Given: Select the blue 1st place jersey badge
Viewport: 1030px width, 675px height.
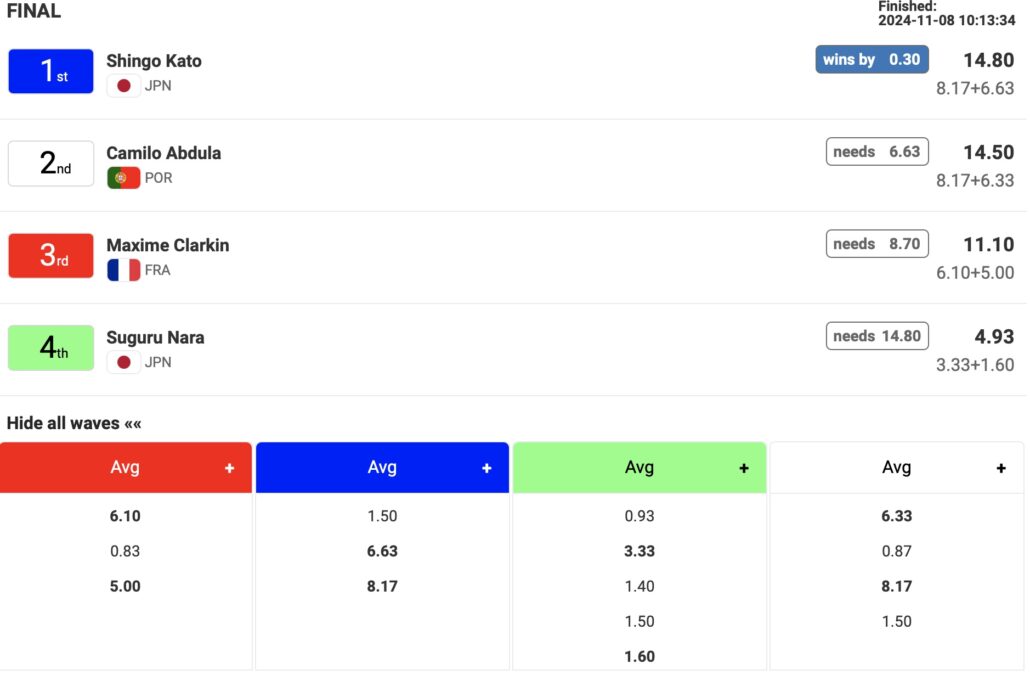Looking at the screenshot, I should click(x=51, y=71).
